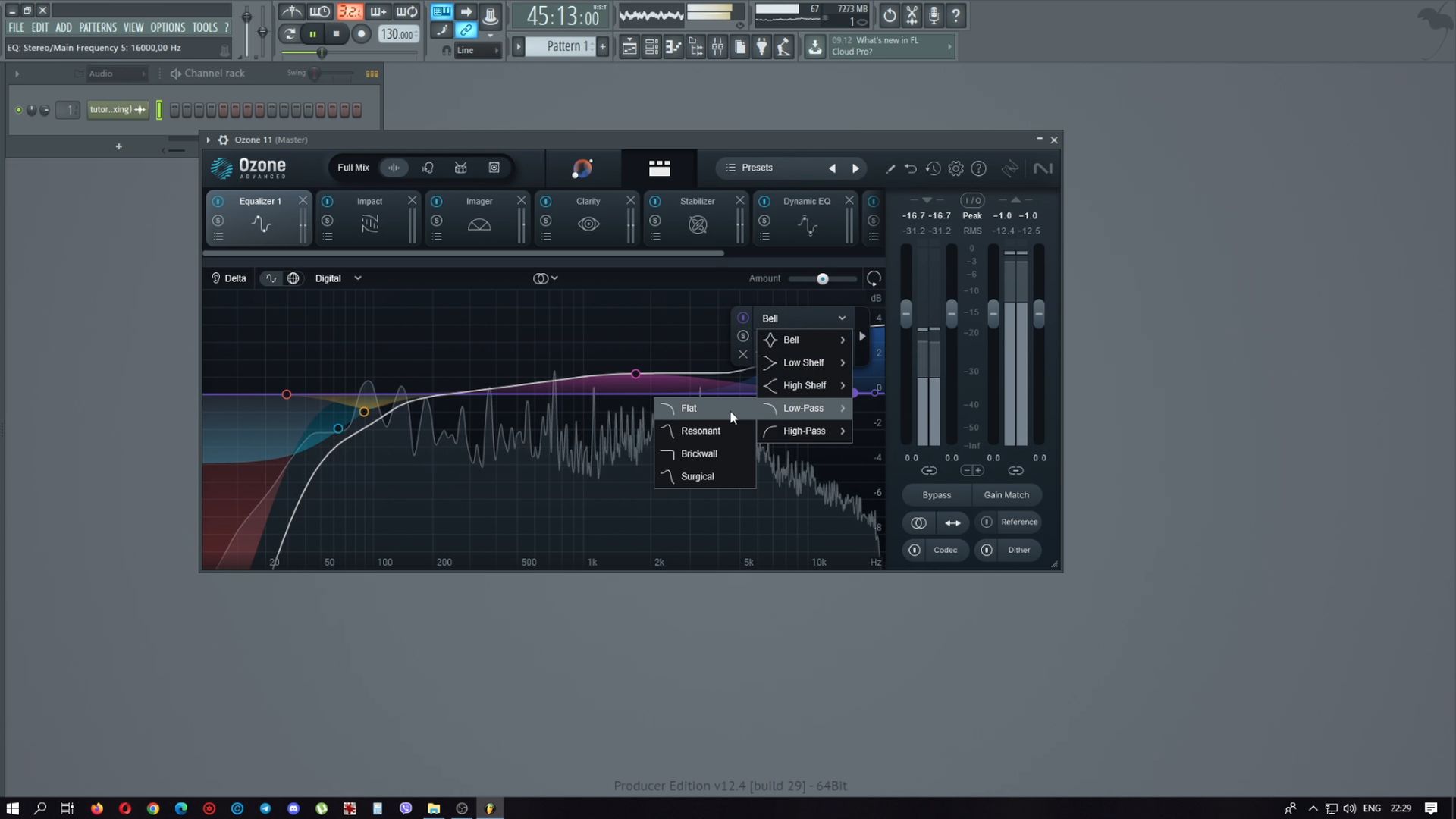This screenshot has height=819, width=1456.
Task: Click the undo history clock icon in Ozone
Action: click(933, 168)
